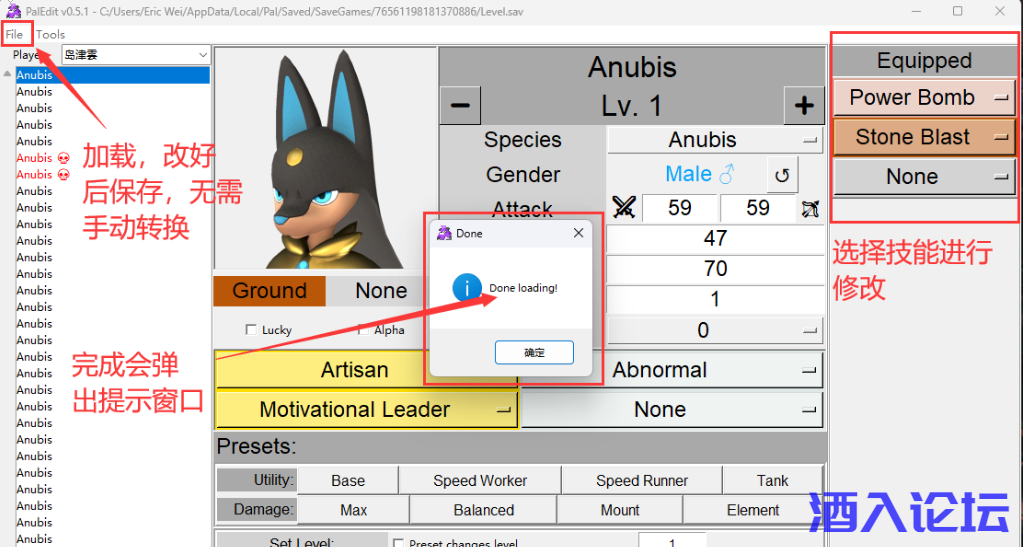Maximize the PalEdit window
The image size is (1024, 547).
point(957,11)
